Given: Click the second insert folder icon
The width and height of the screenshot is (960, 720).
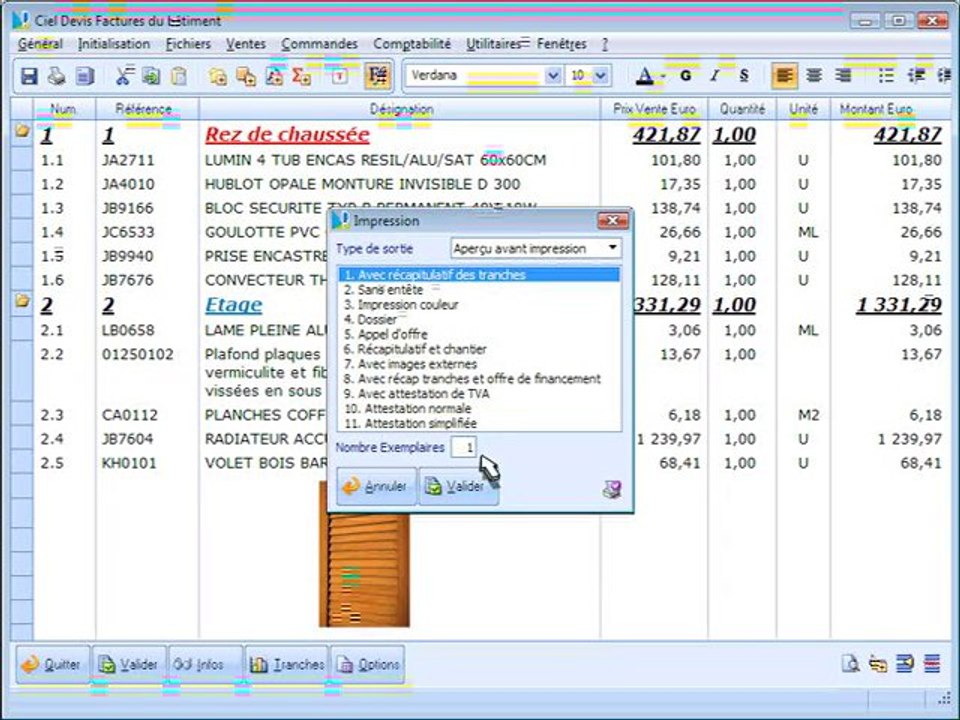Looking at the screenshot, I should 246,76.
